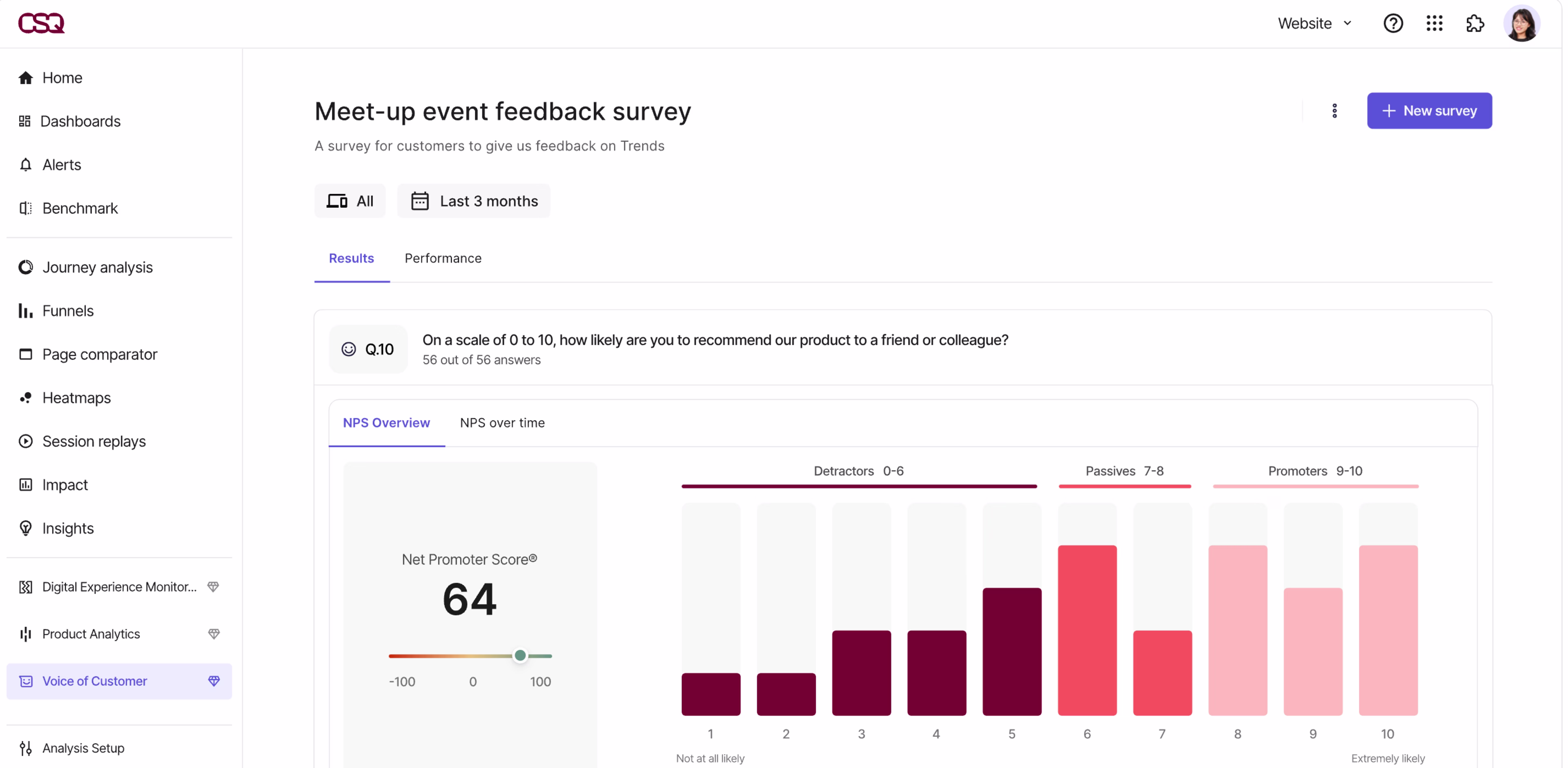Click the bar for score 5

1012,651
